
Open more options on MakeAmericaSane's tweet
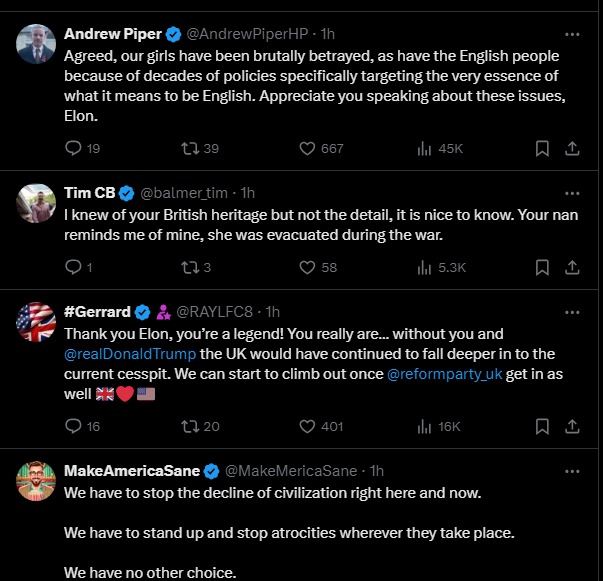point(572,469)
